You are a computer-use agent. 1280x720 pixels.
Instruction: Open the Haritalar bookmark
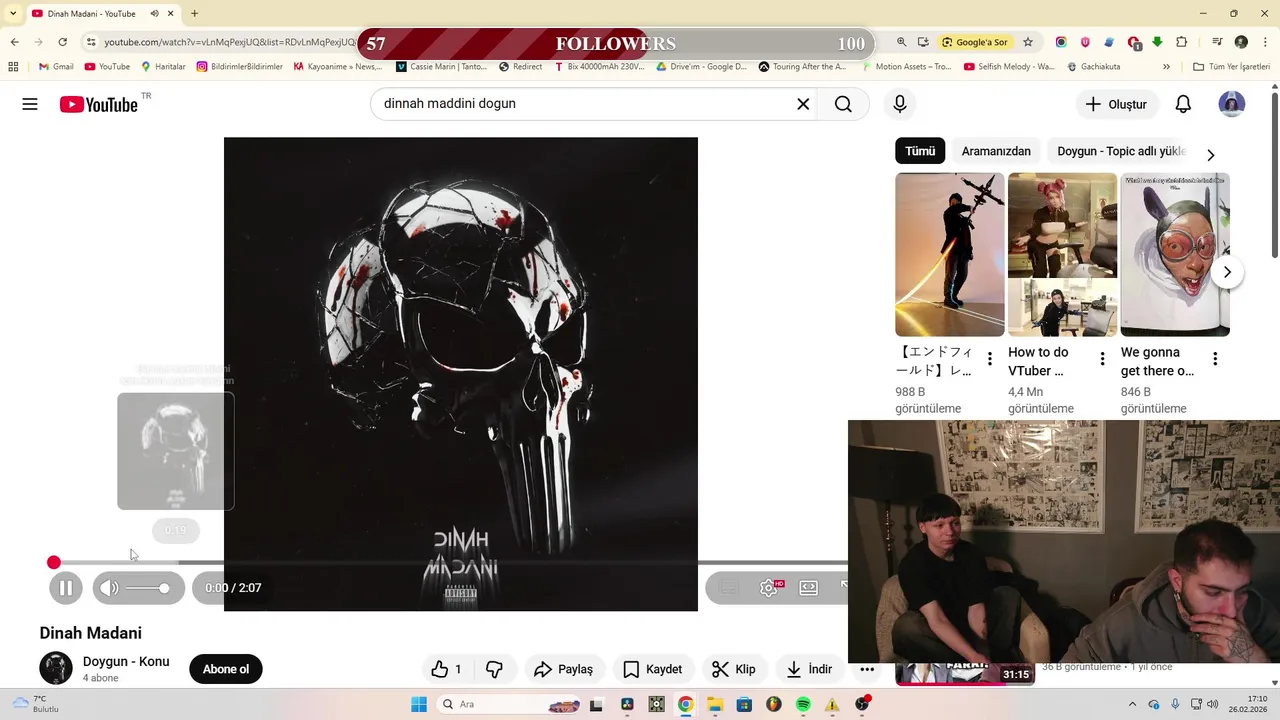tap(164, 67)
